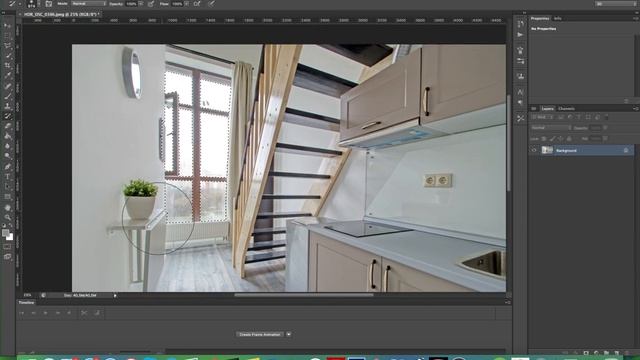The width and height of the screenshot is (640, 360).
Task: Select the Gradient tool
Action: click(7, 136)
